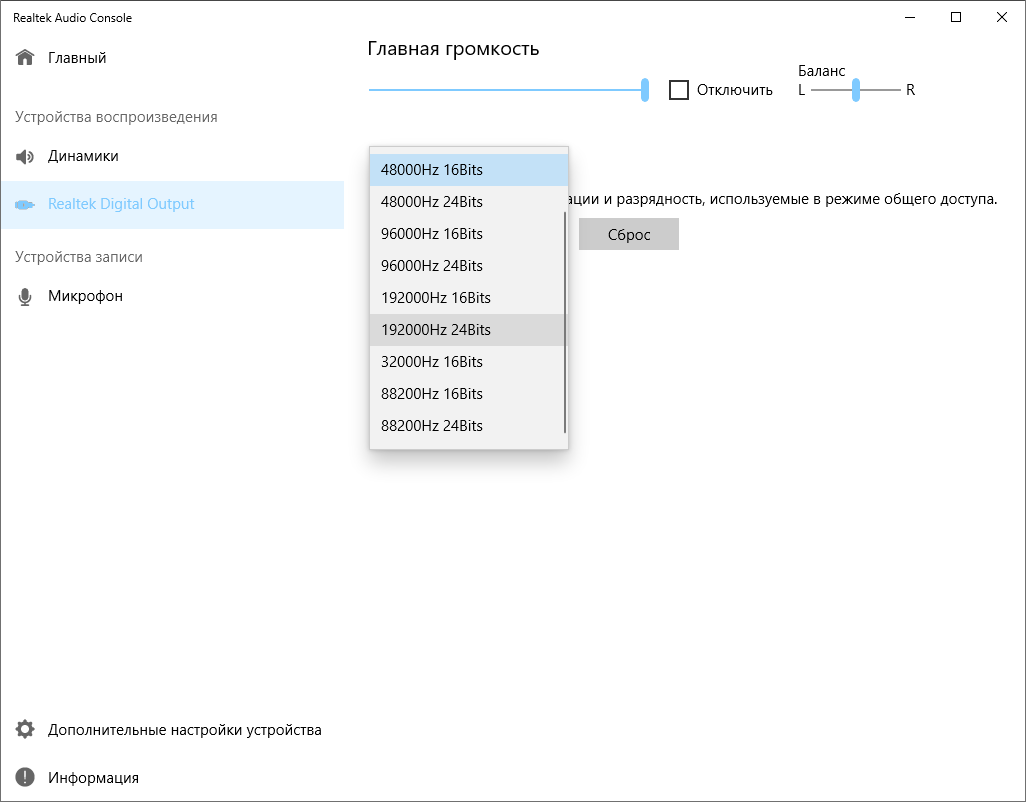Toggle the Отключить mute checkbox

tap(679, 90)
